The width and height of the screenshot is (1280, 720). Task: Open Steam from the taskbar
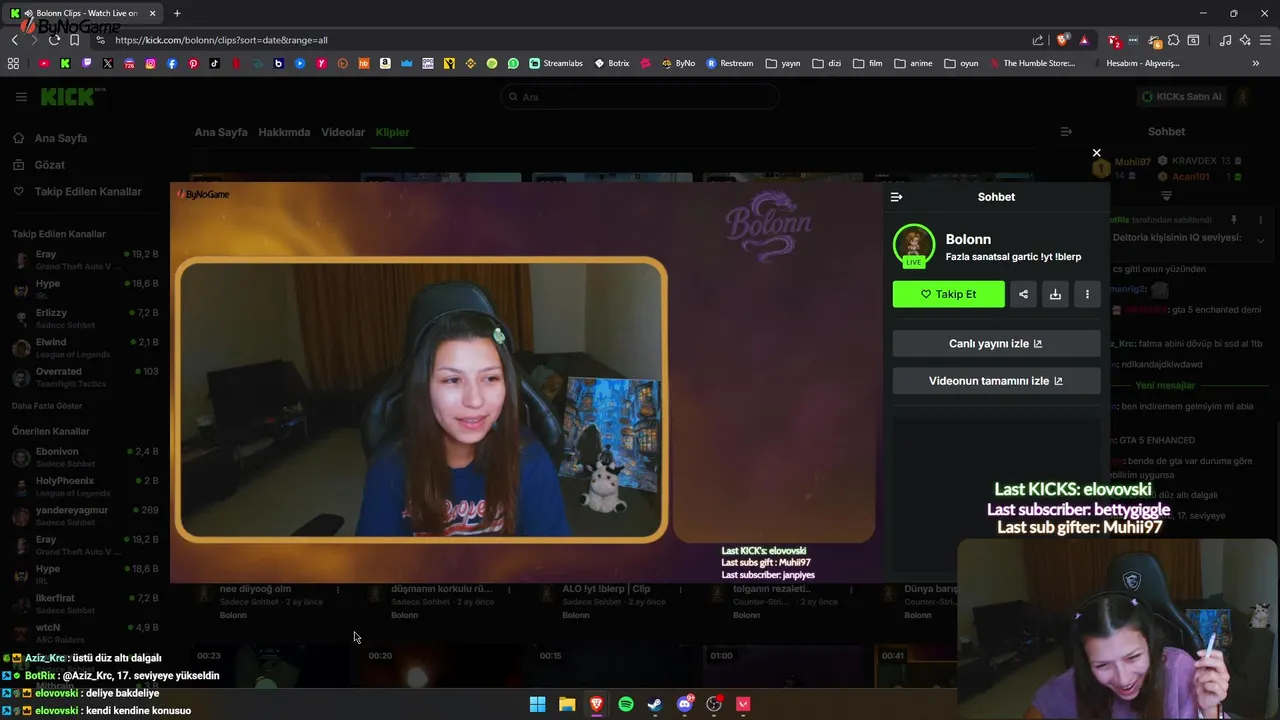(655, 704)
